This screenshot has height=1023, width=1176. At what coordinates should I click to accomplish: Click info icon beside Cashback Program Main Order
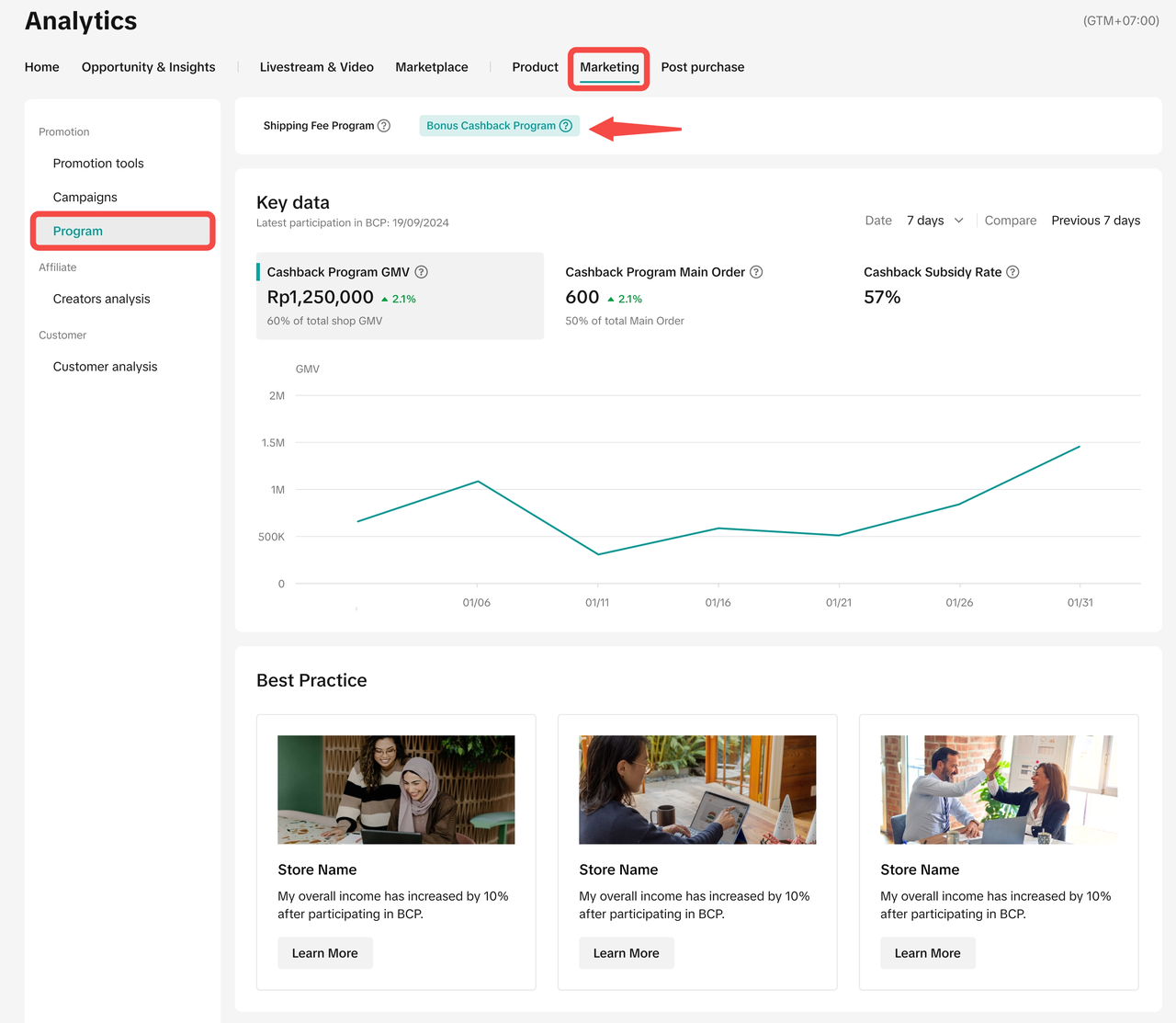(x=756, y=272)
